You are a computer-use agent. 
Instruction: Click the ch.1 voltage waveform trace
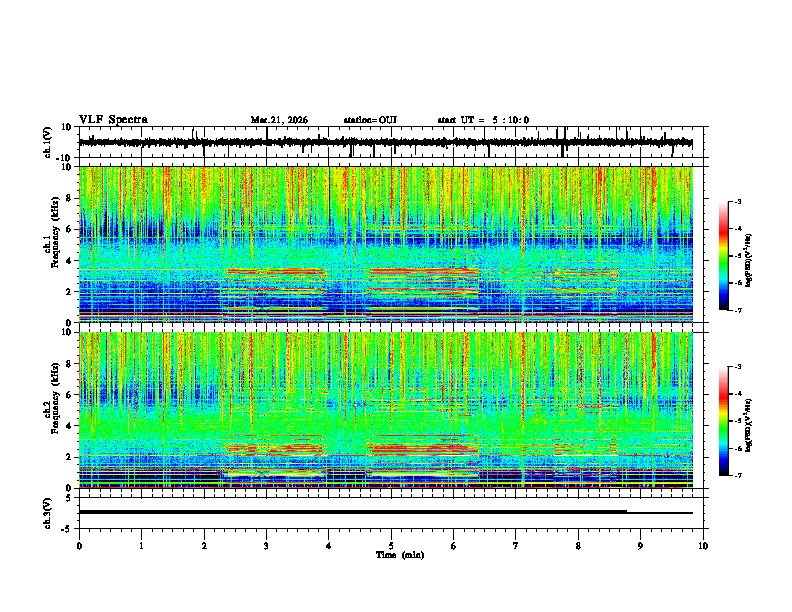[385, 143]
